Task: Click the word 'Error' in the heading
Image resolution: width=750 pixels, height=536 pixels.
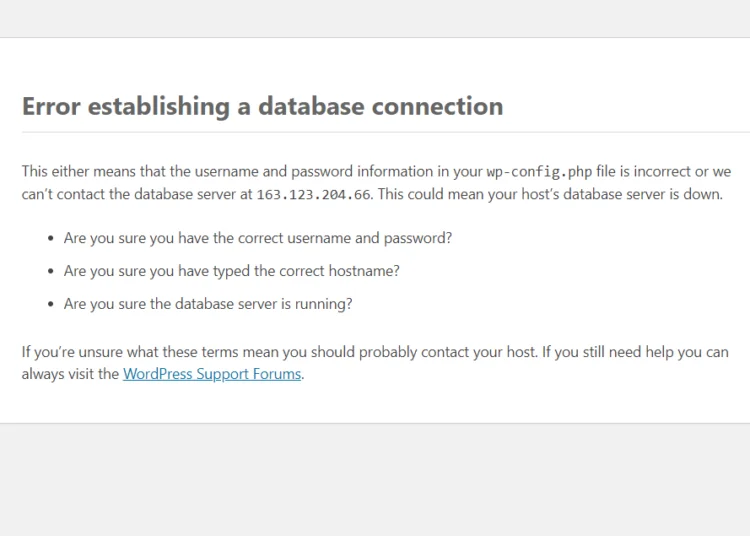Action: [51, 106]
